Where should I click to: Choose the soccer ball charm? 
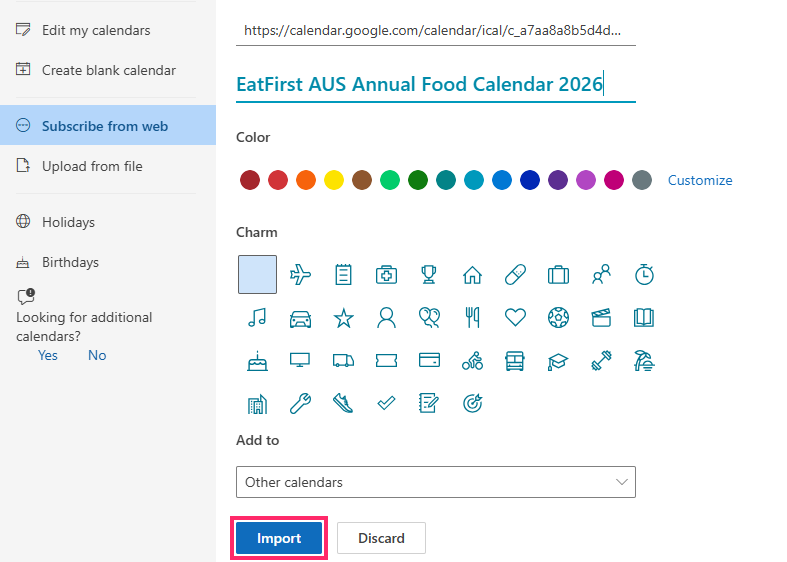click(558, 318)
